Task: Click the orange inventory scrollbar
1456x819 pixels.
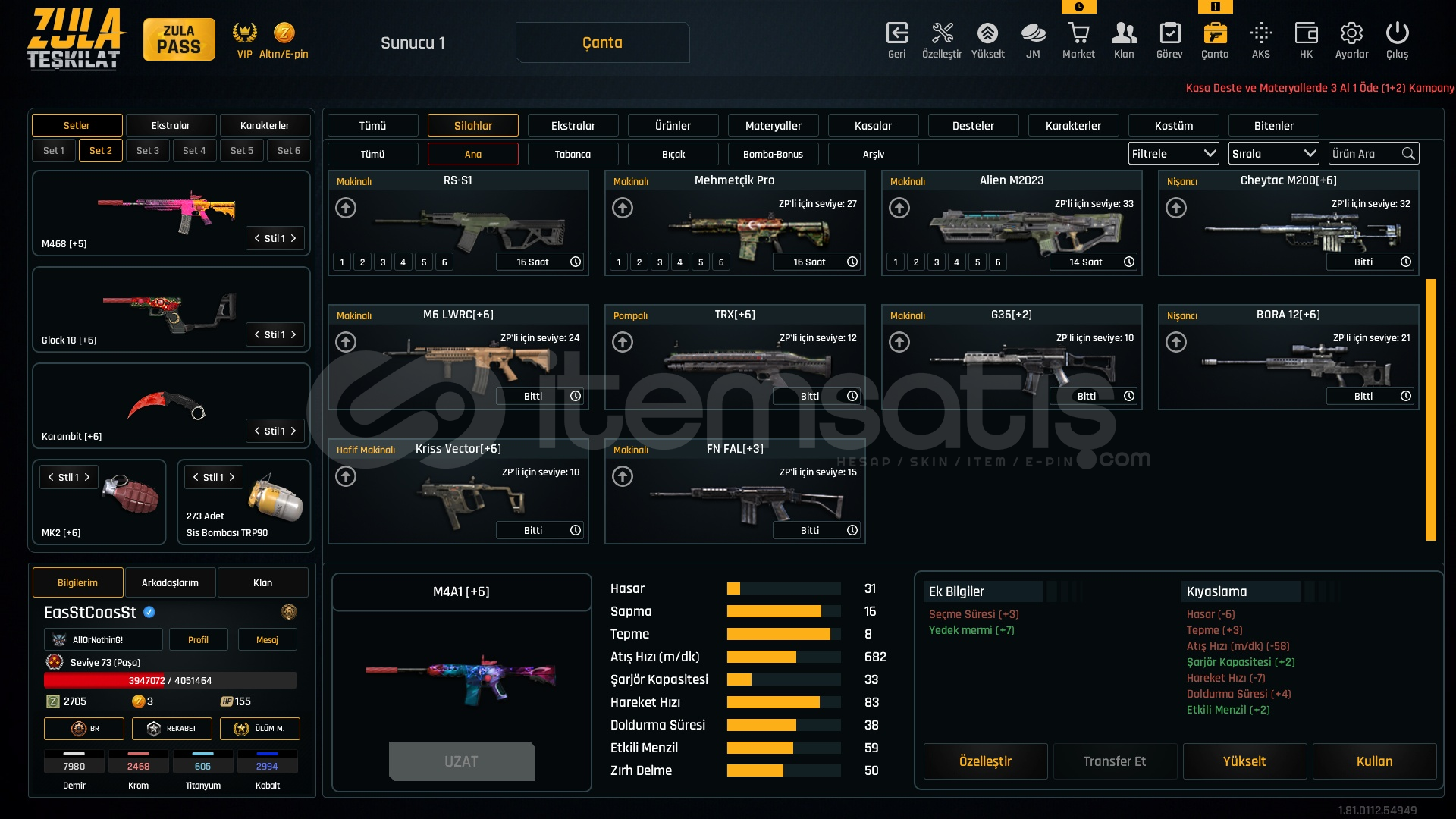Action: pyautogui.click(x=1430, y=409)
